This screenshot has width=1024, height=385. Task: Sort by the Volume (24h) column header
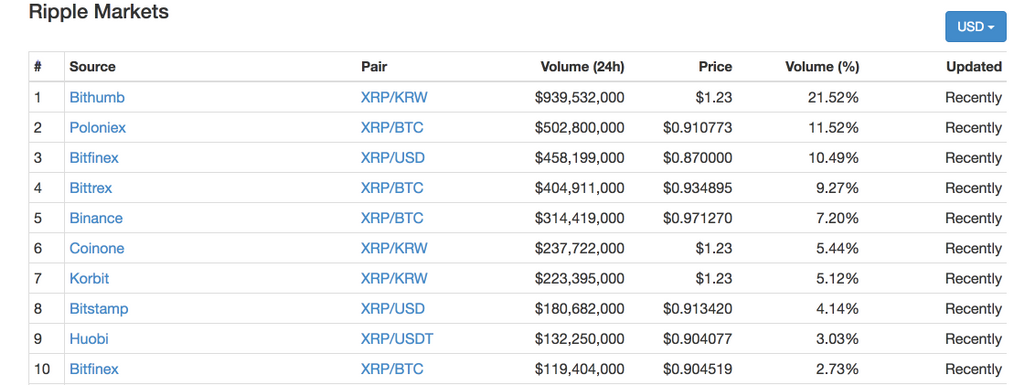(583, 67)
